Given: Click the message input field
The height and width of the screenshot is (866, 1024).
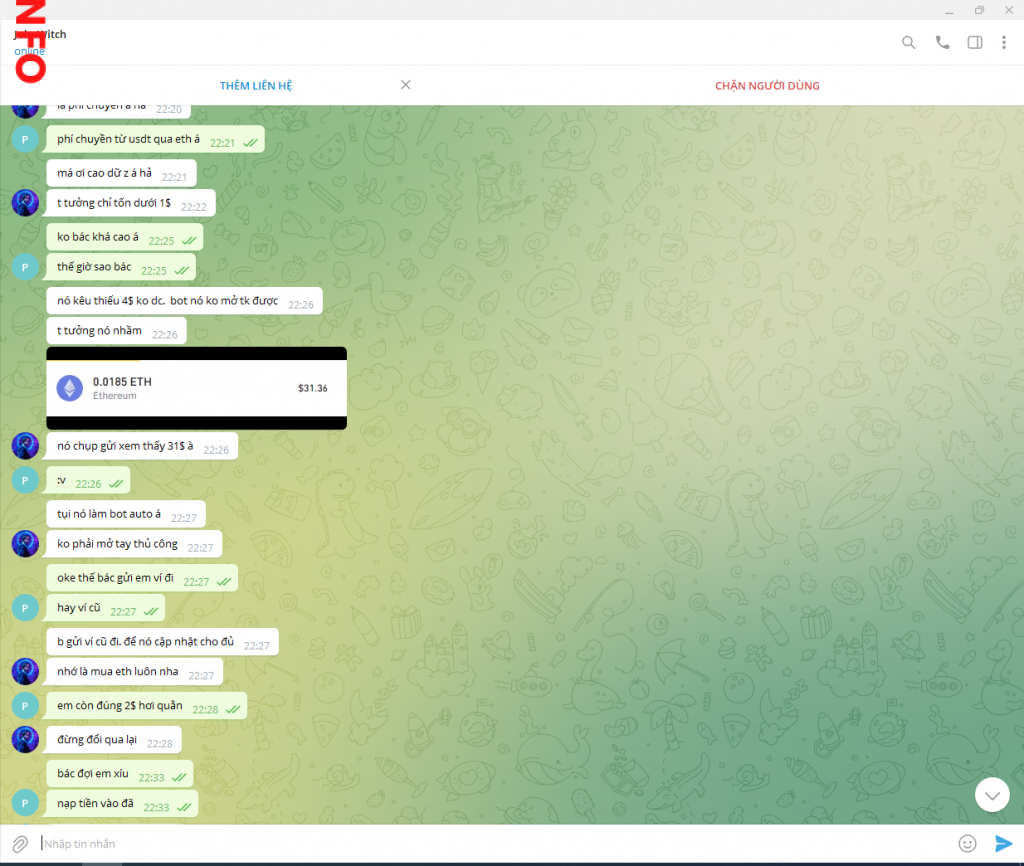Looking at the screenshot, I should 490,844.
